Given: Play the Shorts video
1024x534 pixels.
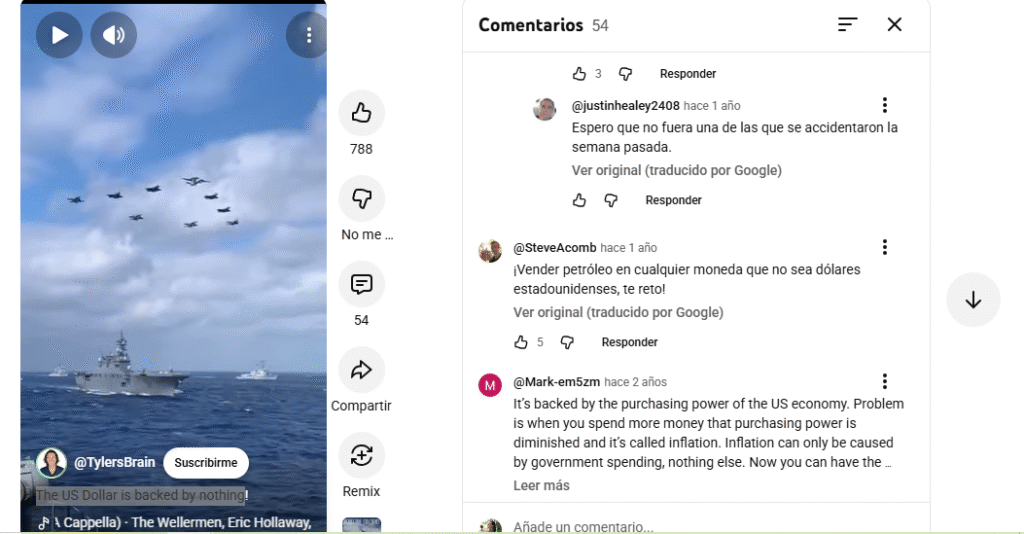Looking at the screenshot, I should point(59,35).
